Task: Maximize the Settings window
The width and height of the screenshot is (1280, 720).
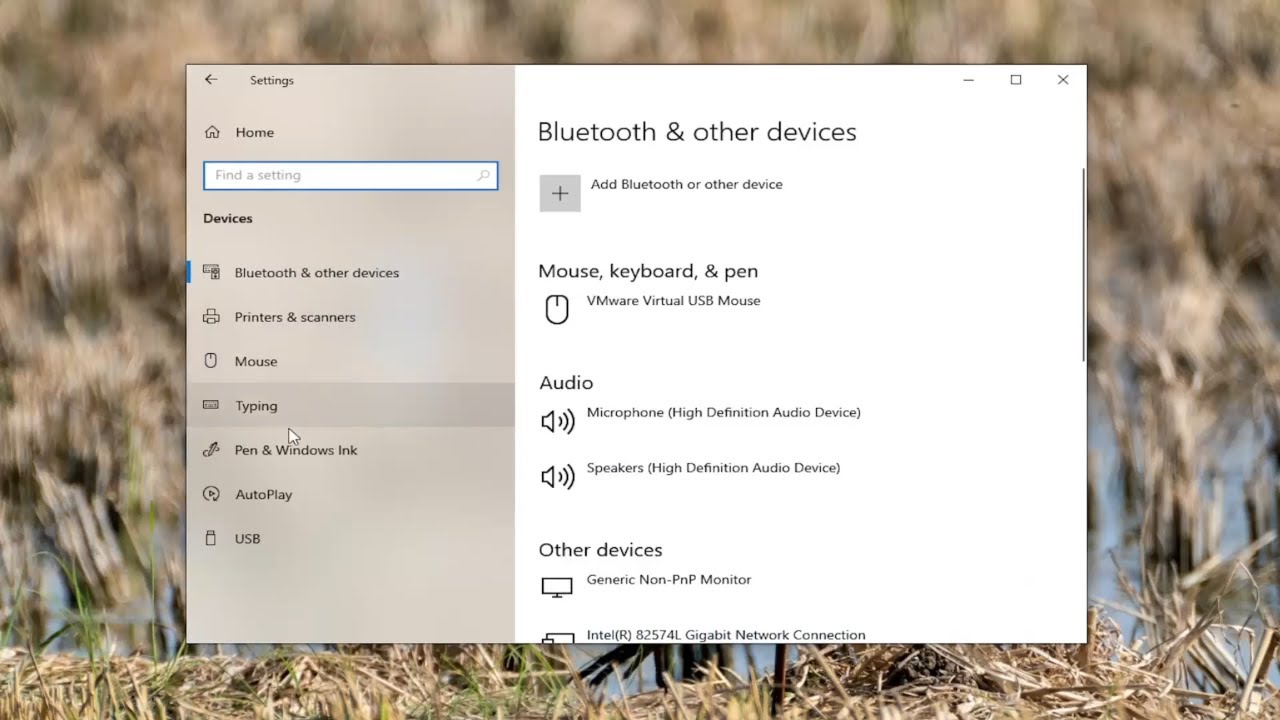Action: point(1016,80)
